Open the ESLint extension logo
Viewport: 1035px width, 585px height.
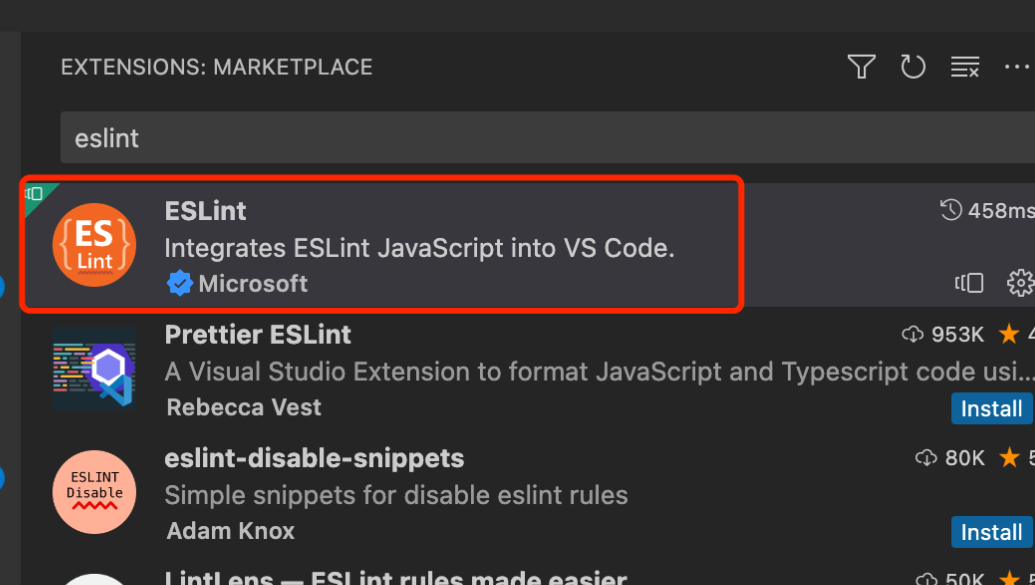[94, 245]
